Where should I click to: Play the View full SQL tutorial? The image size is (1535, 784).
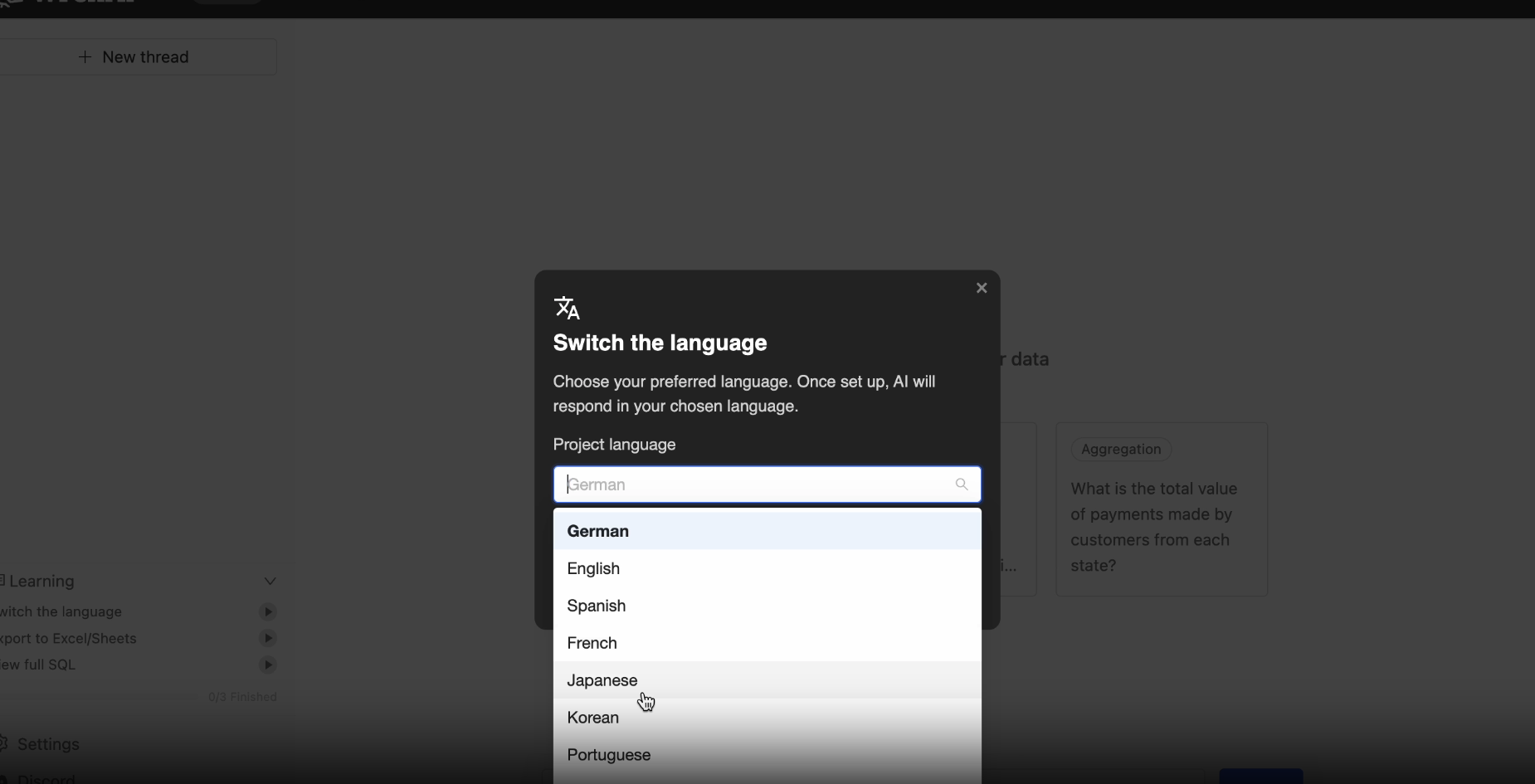(267, 665)
